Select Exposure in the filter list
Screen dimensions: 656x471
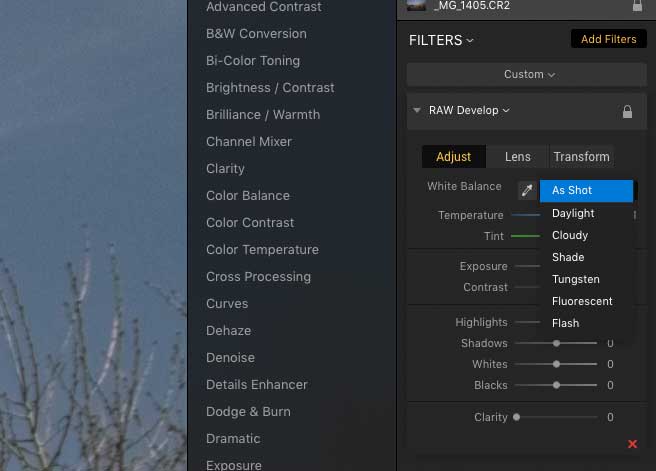[x=233, y=465]
